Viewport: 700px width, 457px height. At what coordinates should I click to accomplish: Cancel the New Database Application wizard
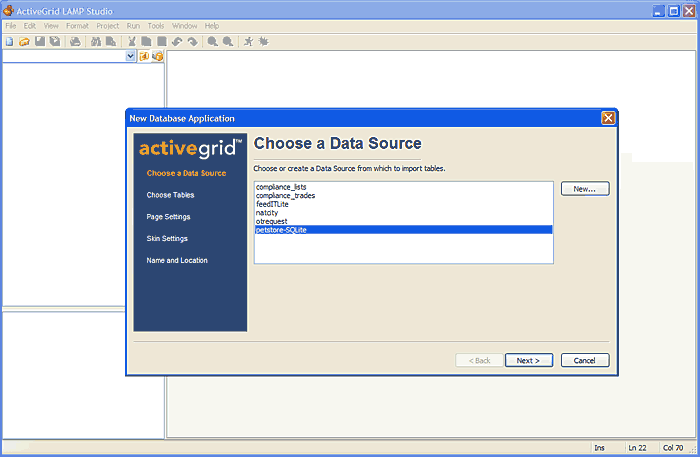pos(585,360)
